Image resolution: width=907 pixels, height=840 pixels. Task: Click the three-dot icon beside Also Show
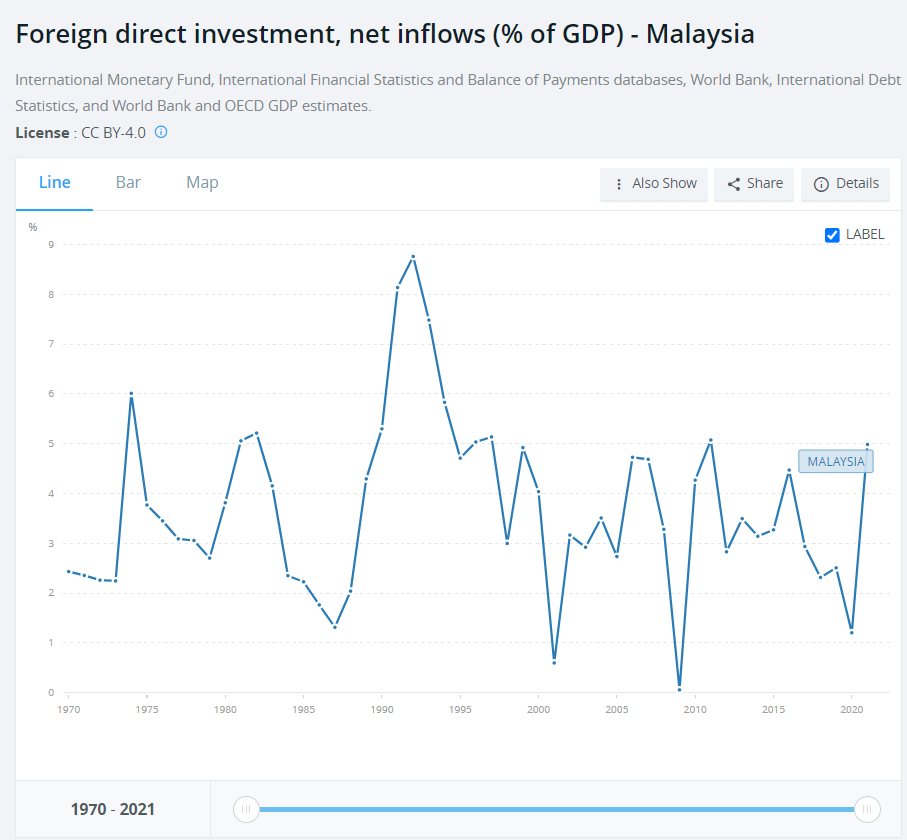click(x=619, y=184)
